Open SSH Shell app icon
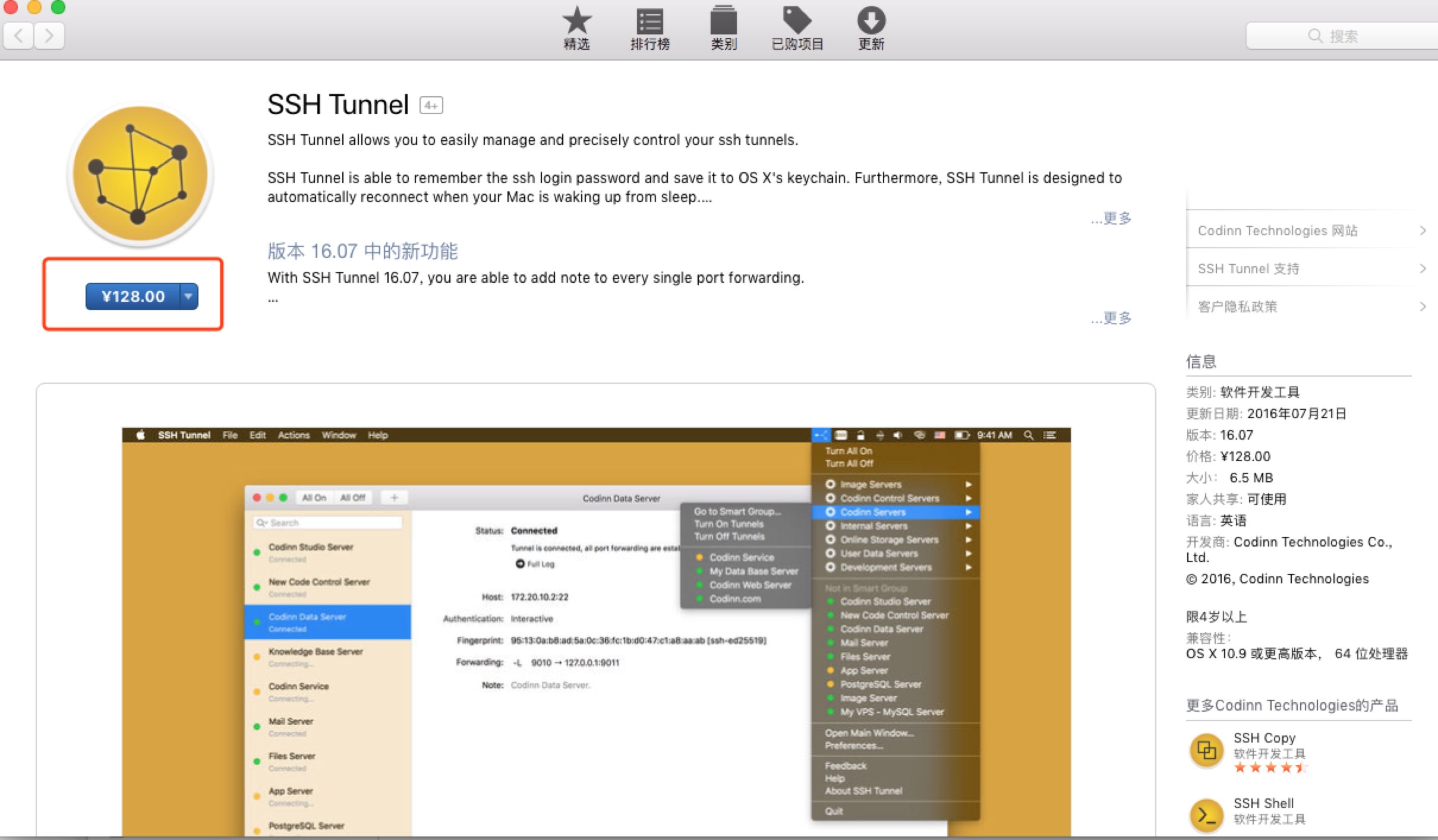The image size is (1438, 840). point(1206,815)
